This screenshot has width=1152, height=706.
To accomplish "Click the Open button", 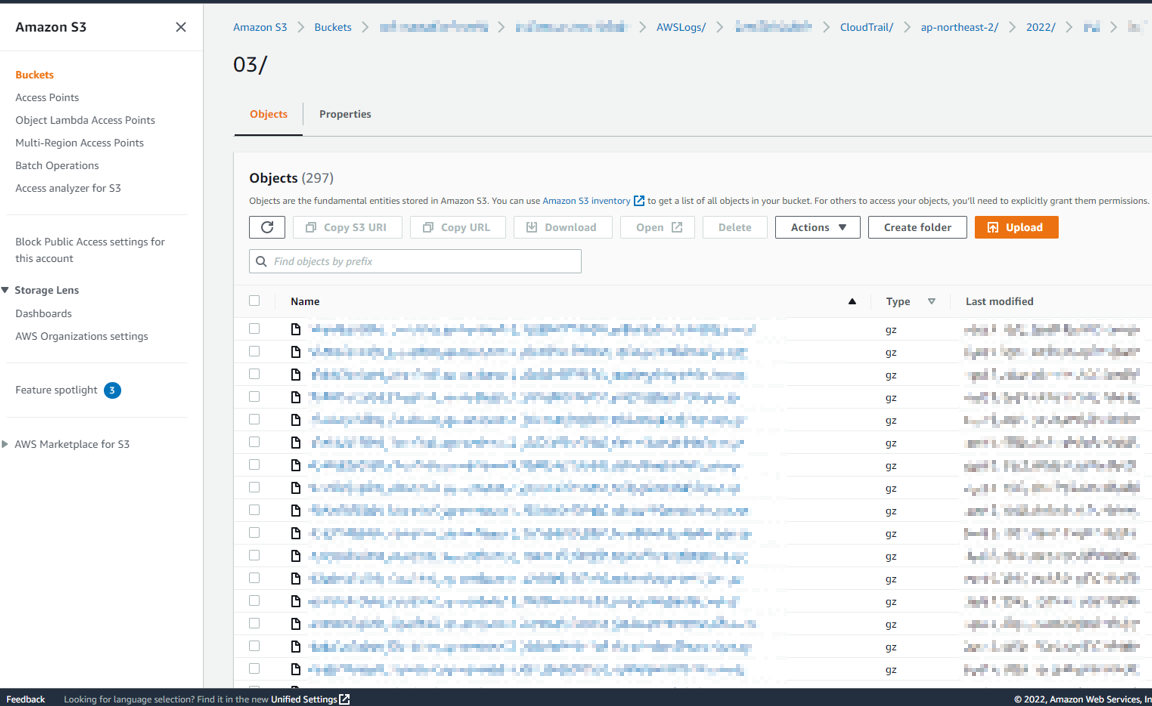I will [659, 227].
